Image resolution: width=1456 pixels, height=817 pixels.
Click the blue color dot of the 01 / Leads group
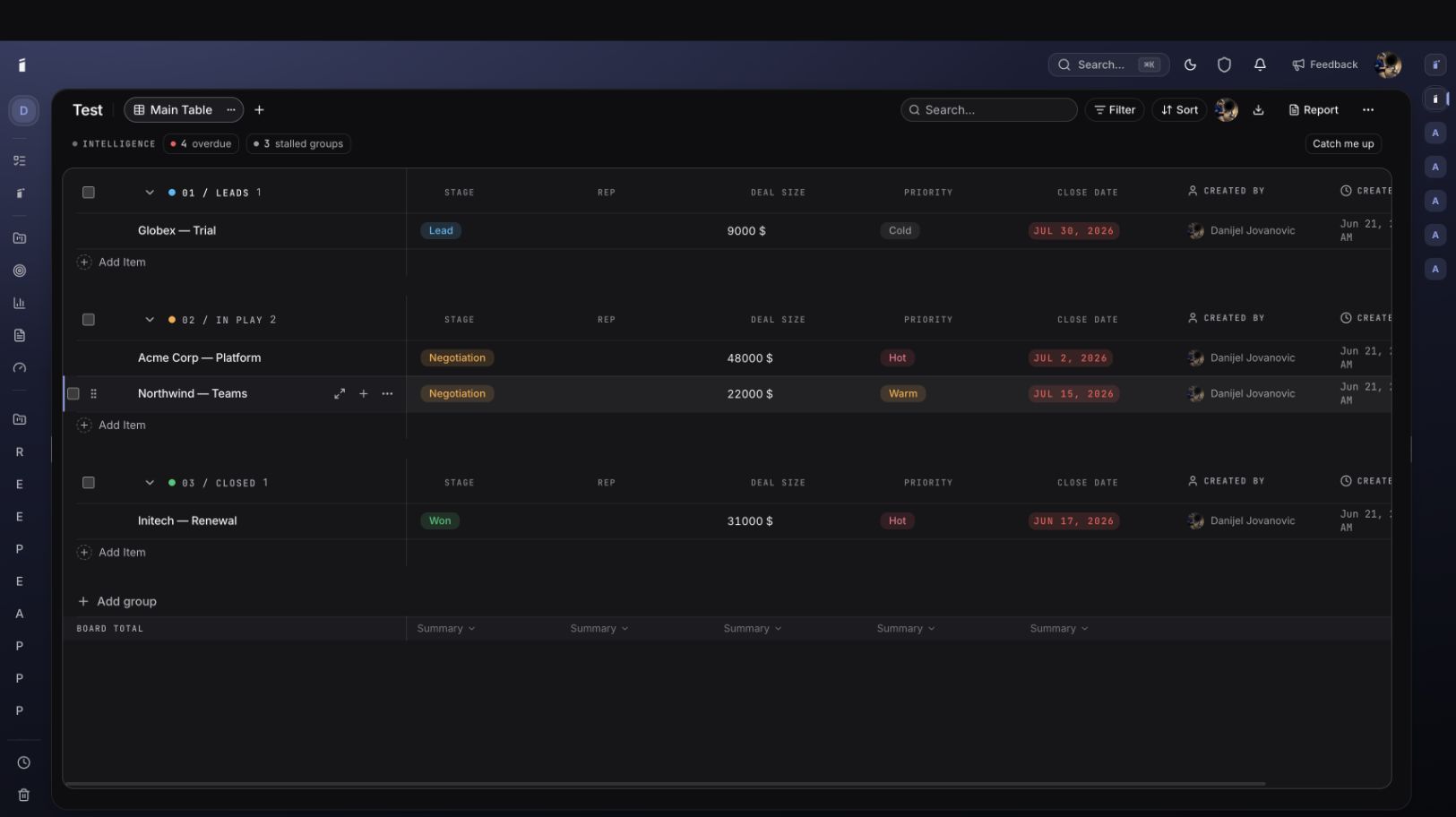point(172,193)
